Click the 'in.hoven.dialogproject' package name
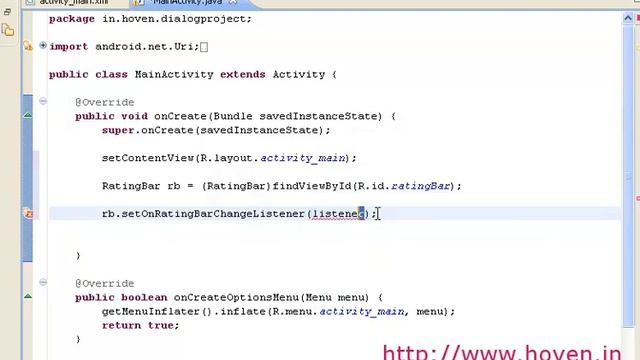Viewport: 640px width, 360px height. 174,19
